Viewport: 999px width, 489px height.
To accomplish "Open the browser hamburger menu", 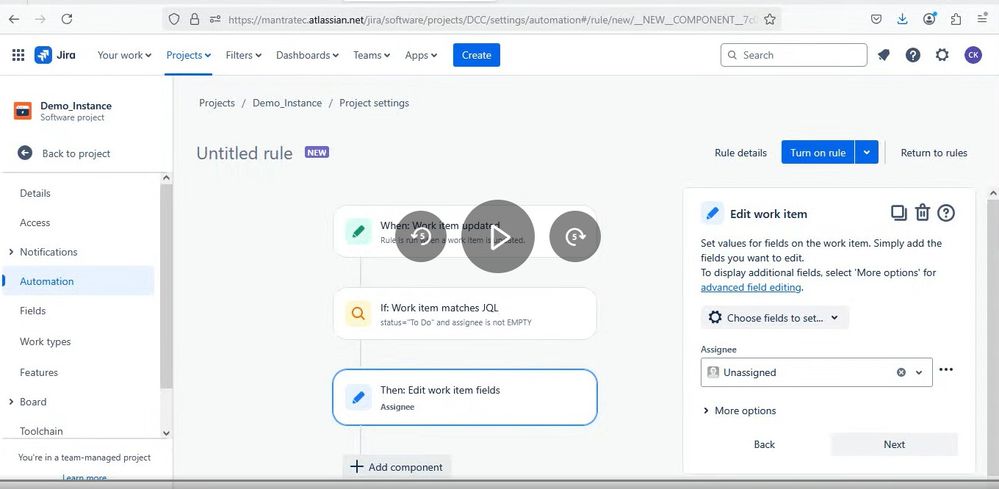I will pyautogui.click(x=982, y=19).
